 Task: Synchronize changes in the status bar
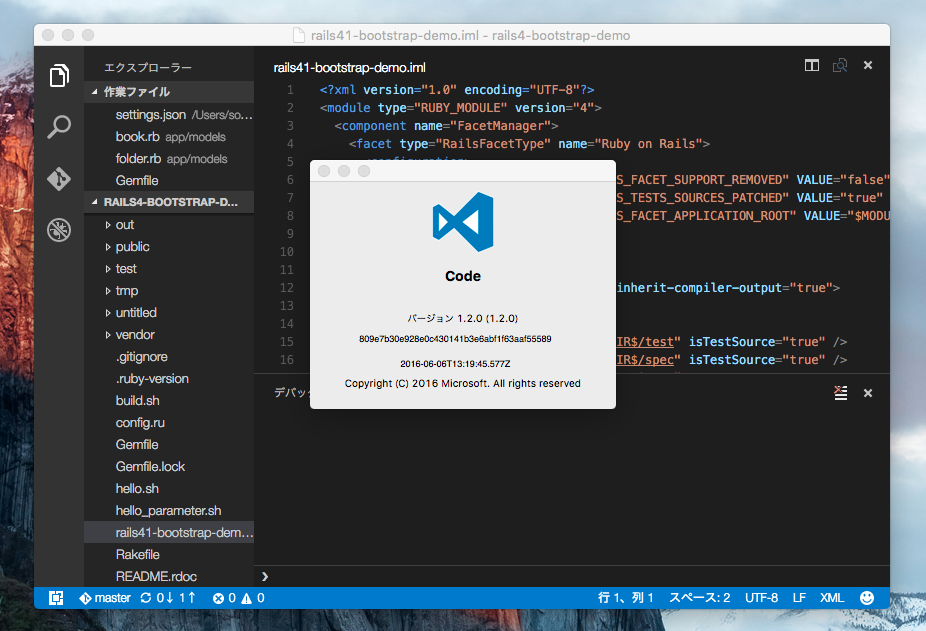point(168,598)
